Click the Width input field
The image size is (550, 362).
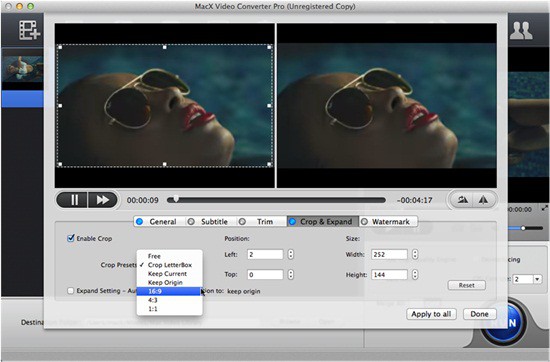[x=389, y=254]
